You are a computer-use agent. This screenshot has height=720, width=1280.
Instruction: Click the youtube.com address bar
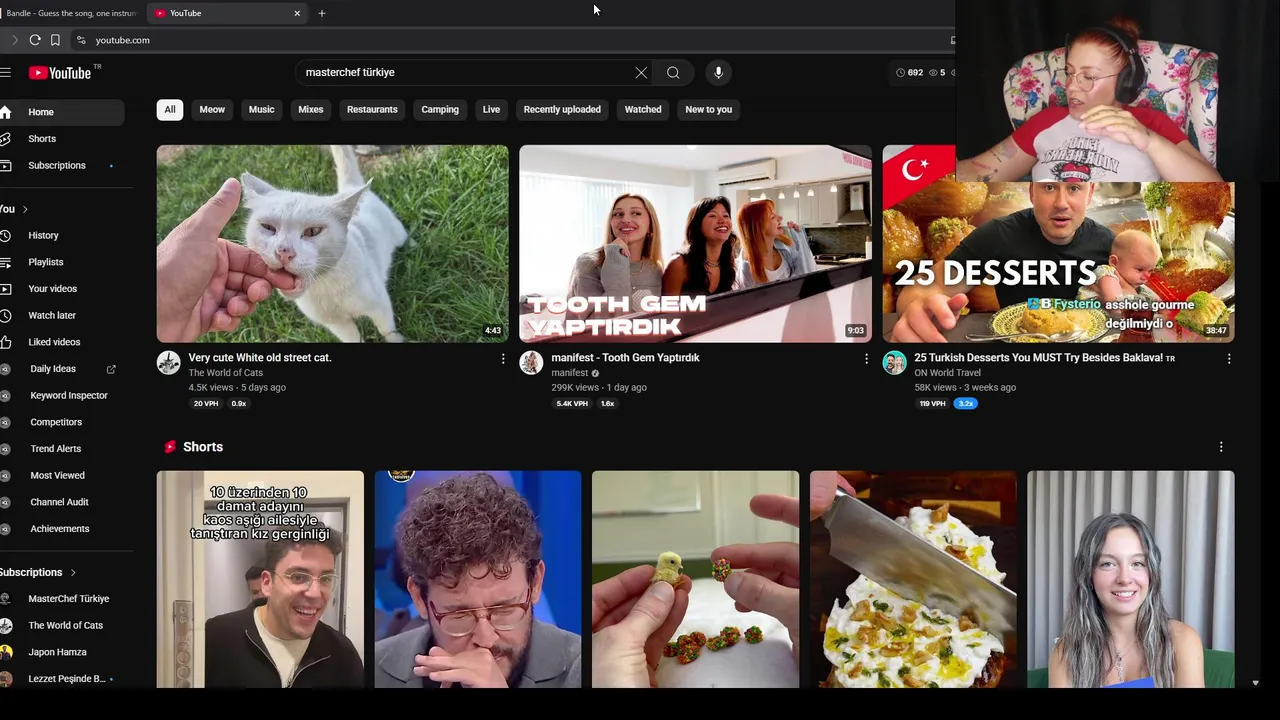click(510, 40)
